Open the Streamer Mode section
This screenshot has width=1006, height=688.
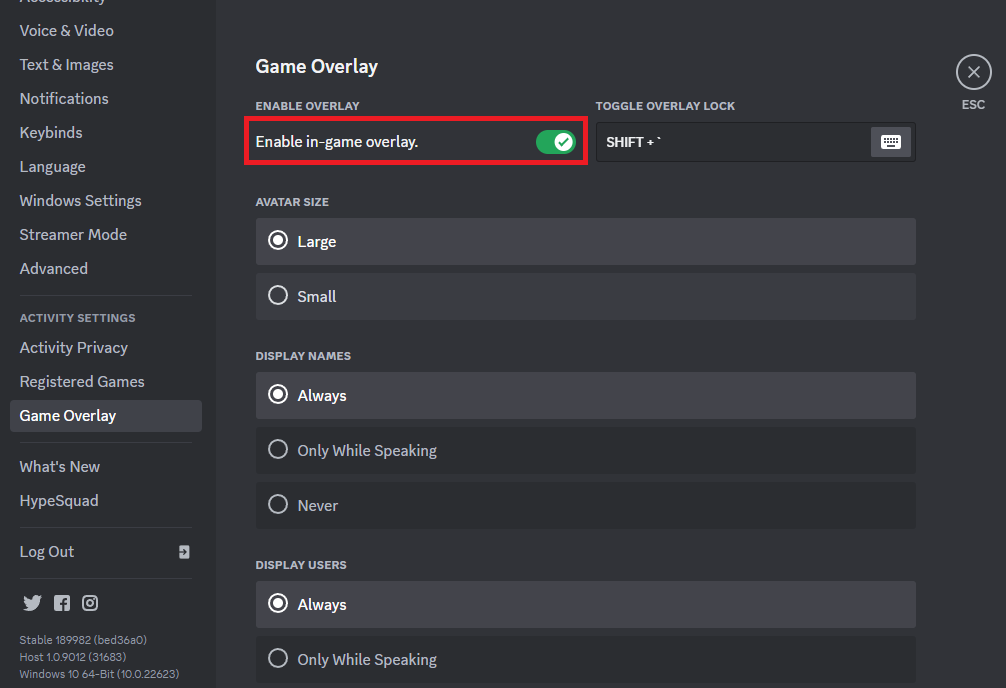73,235
